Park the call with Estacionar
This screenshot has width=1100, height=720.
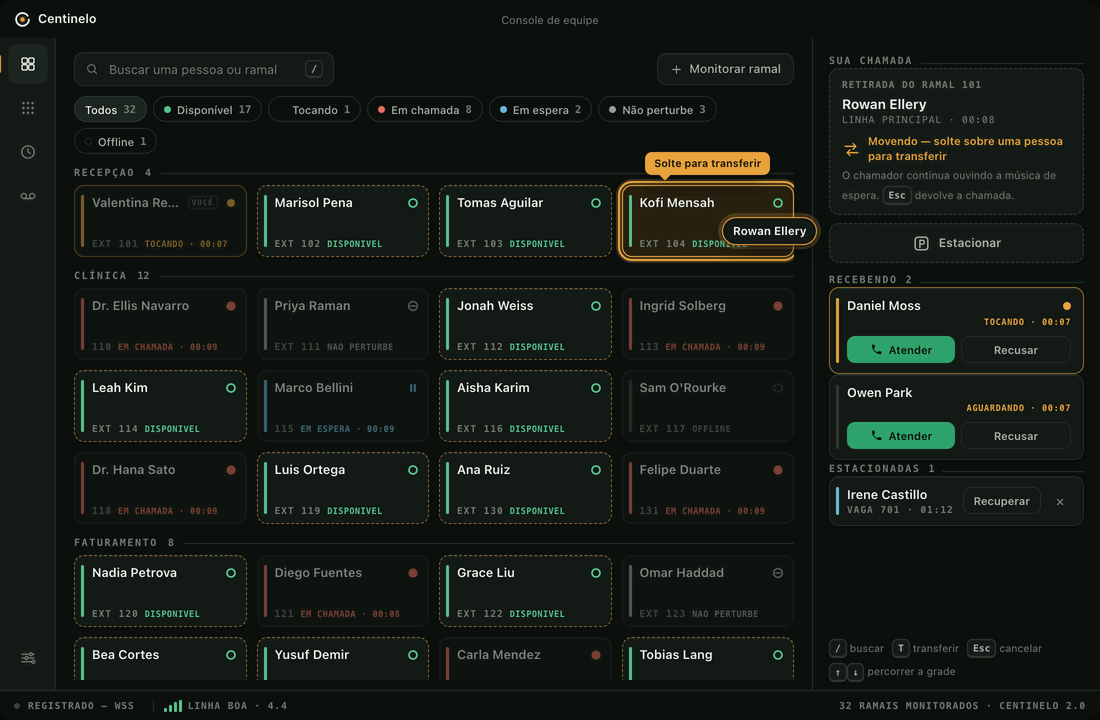click(956, 243)
